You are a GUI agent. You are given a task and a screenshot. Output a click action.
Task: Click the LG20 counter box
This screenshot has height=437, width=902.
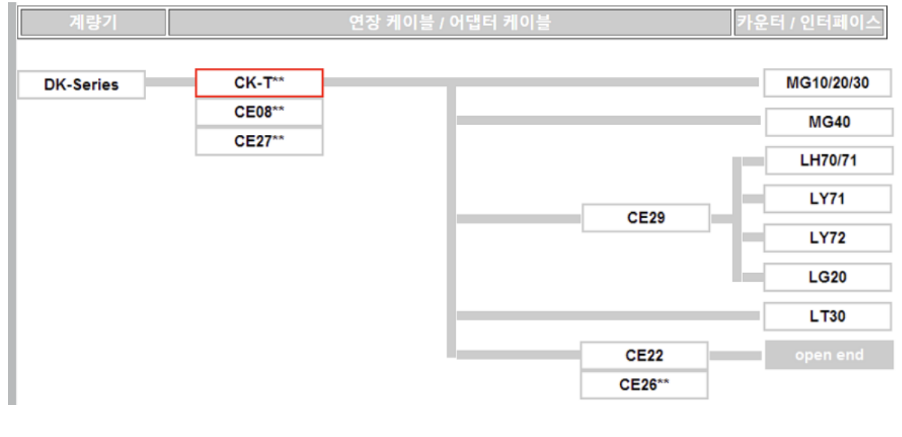(x=828, y=277)
